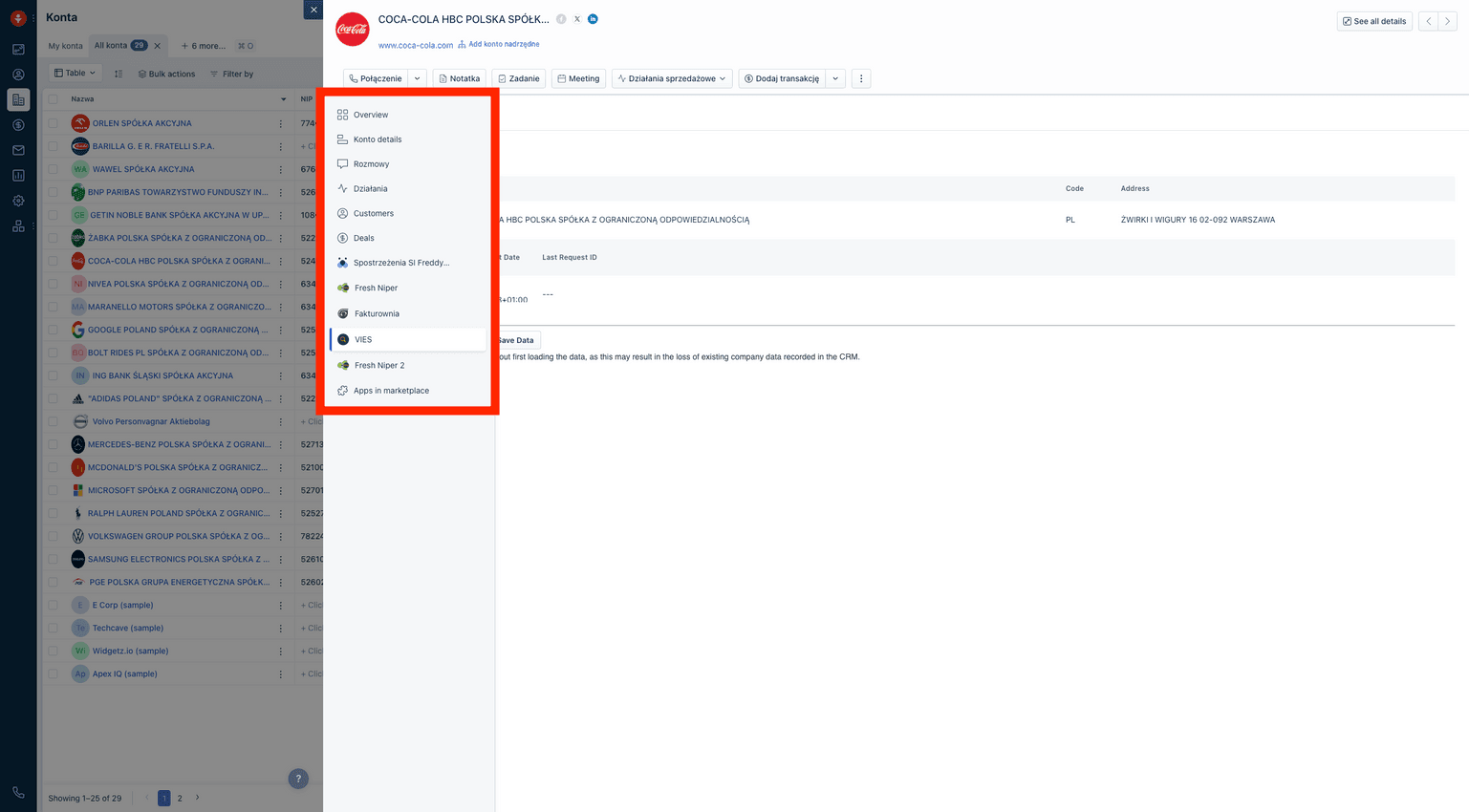Go to the next record arrow

tap(1447, 21)
